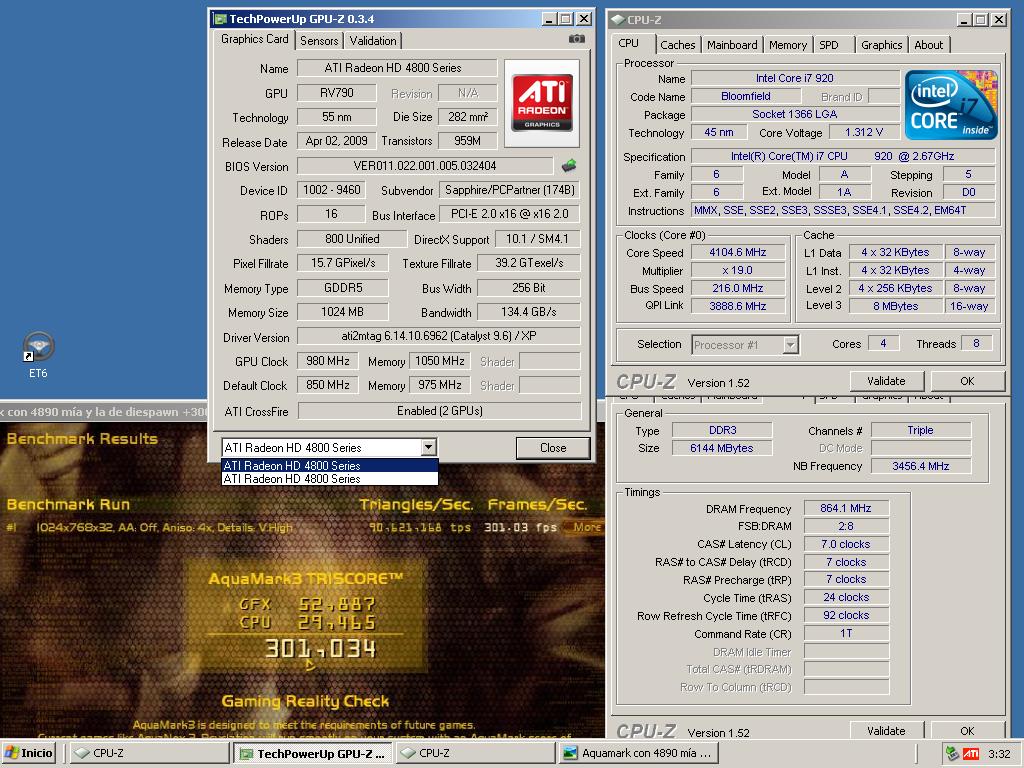The height and width of the screenshot is (768, 1024).
Task: Click the Command Rate 1T value
Action: pyautogui.click(x=846, y=633)
